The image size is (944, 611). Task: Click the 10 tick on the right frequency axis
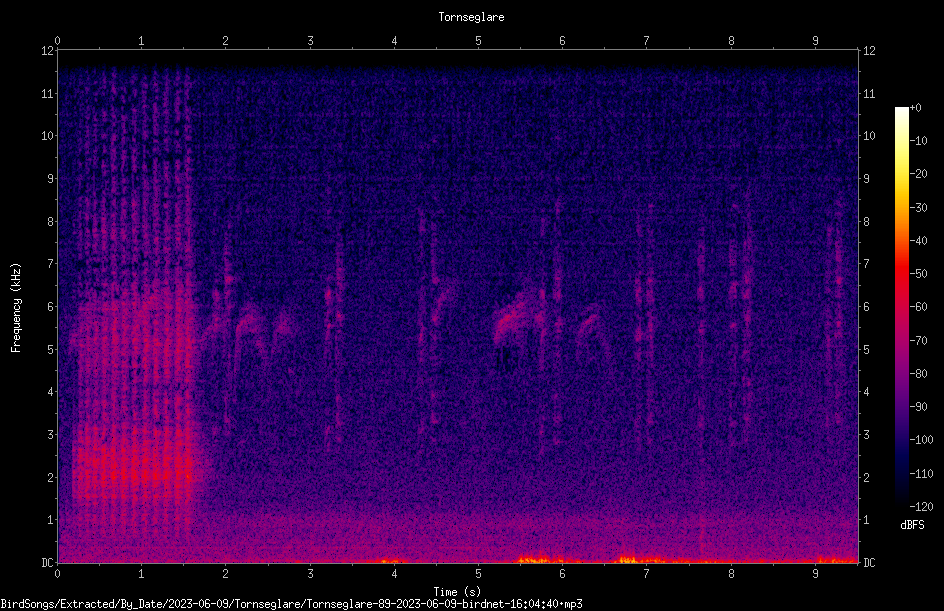(869, 136)
